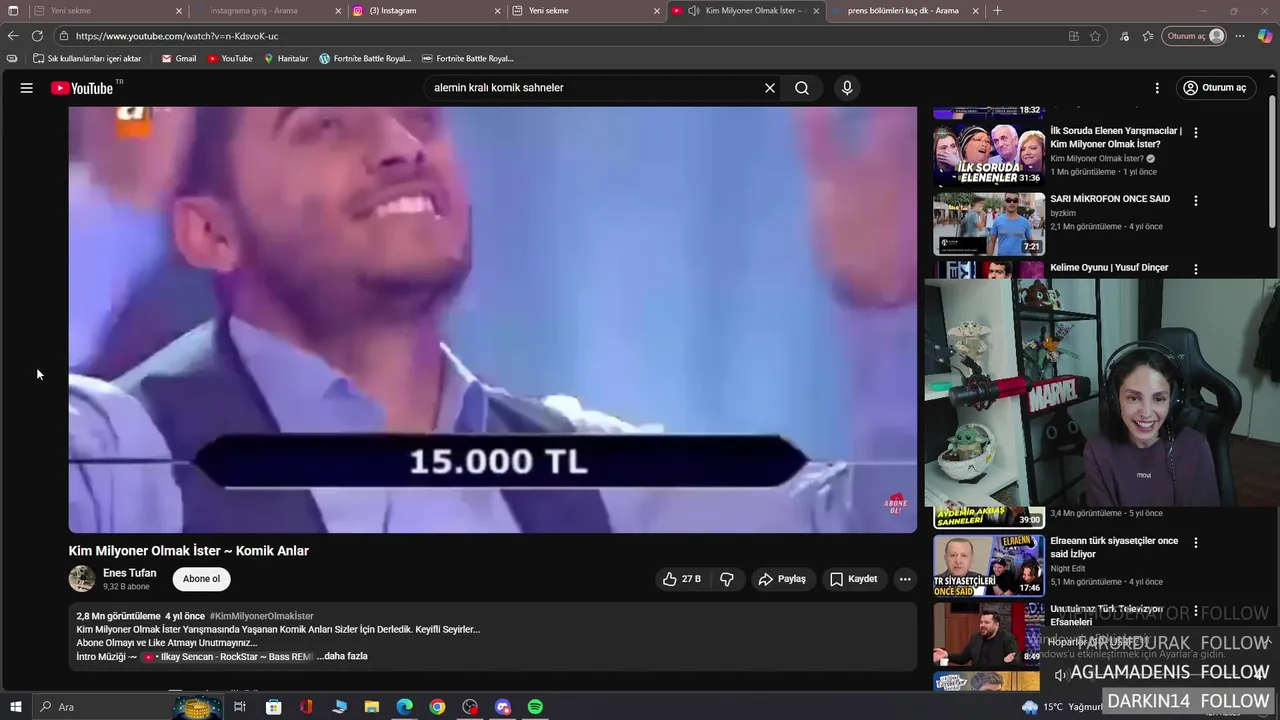Open the WordPress Fortnite Battle Royale bookmark
Image resolution: width=1280 pixels, height=720 pixels.
pos(365,58)
